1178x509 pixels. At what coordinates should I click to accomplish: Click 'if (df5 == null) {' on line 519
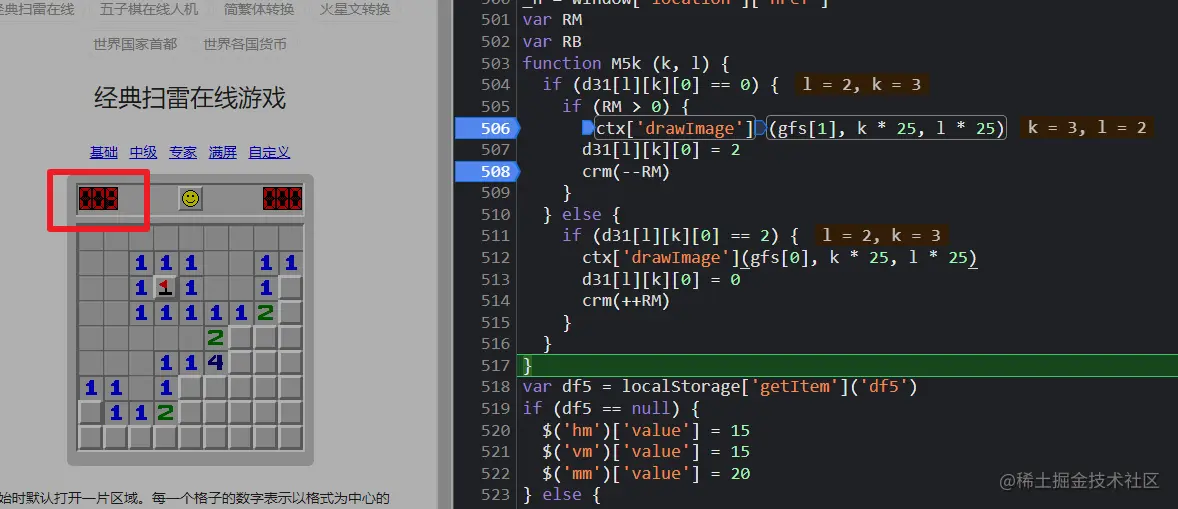[612, 408]
